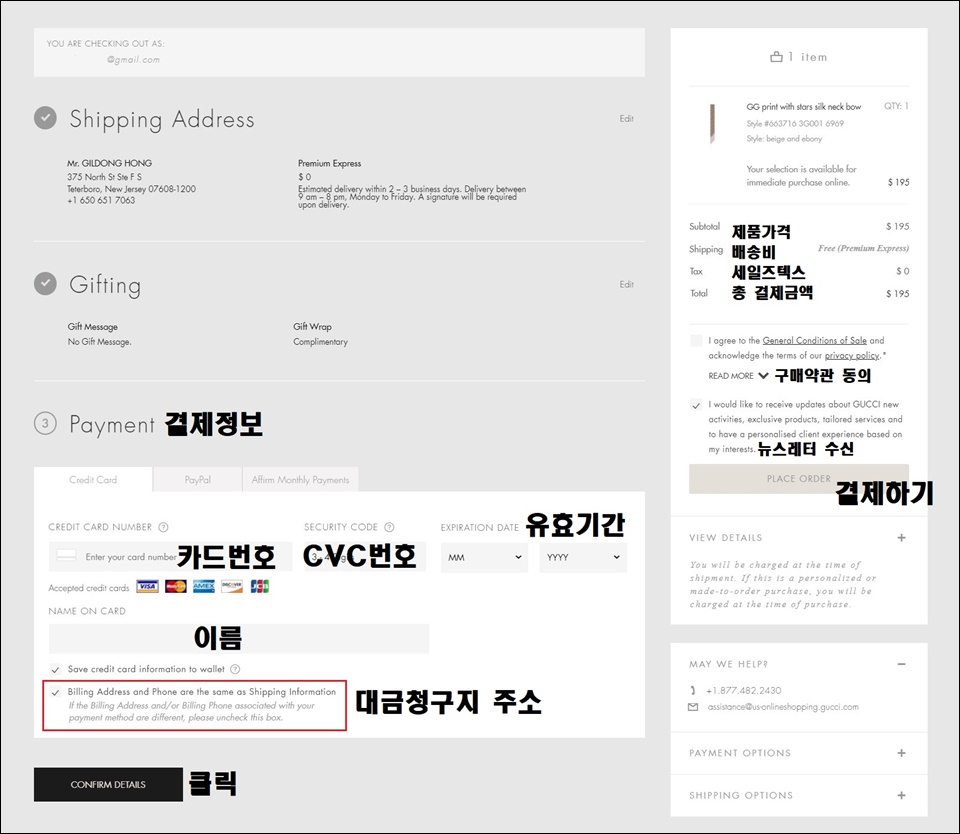Image resolution: width=960 pixels, height=834 pixels.
Task: Expand READ MORE under the conditions agreement
Action: tap(738, 375)
